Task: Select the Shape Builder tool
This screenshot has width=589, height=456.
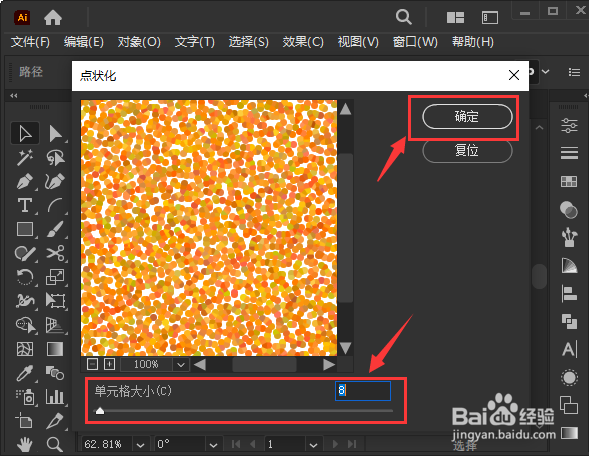Action: tap(25, 325)
